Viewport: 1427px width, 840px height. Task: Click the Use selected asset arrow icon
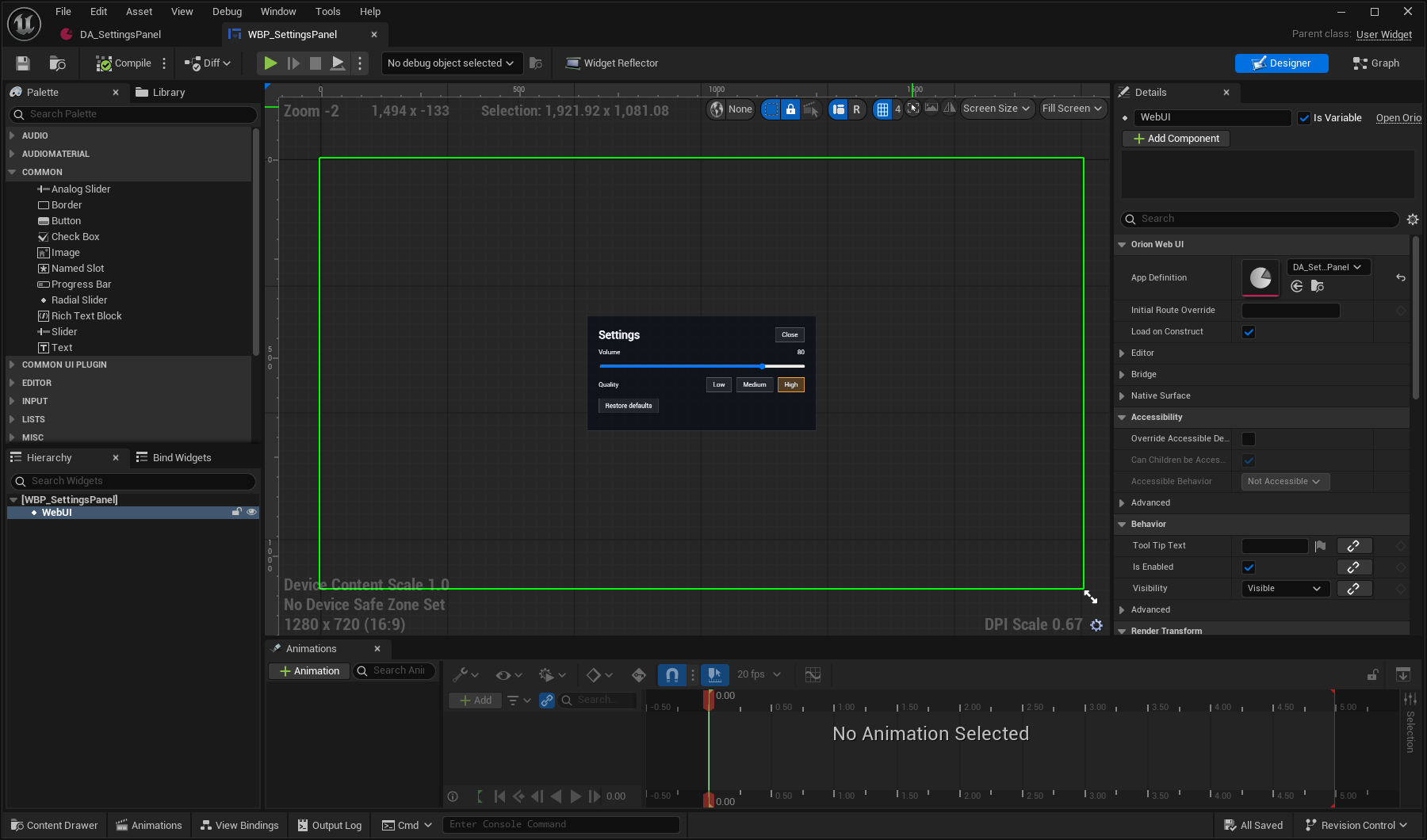click(x=1297, y=286)
